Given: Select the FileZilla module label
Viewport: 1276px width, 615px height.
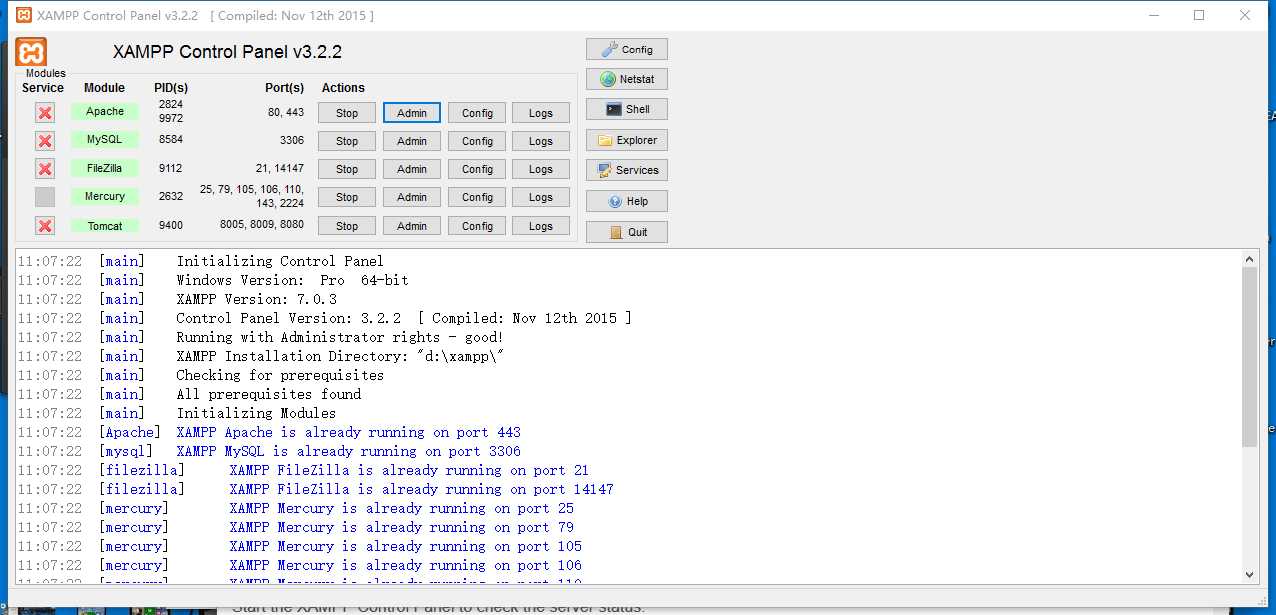Looking at the screenshot, I should pos(105,168).
